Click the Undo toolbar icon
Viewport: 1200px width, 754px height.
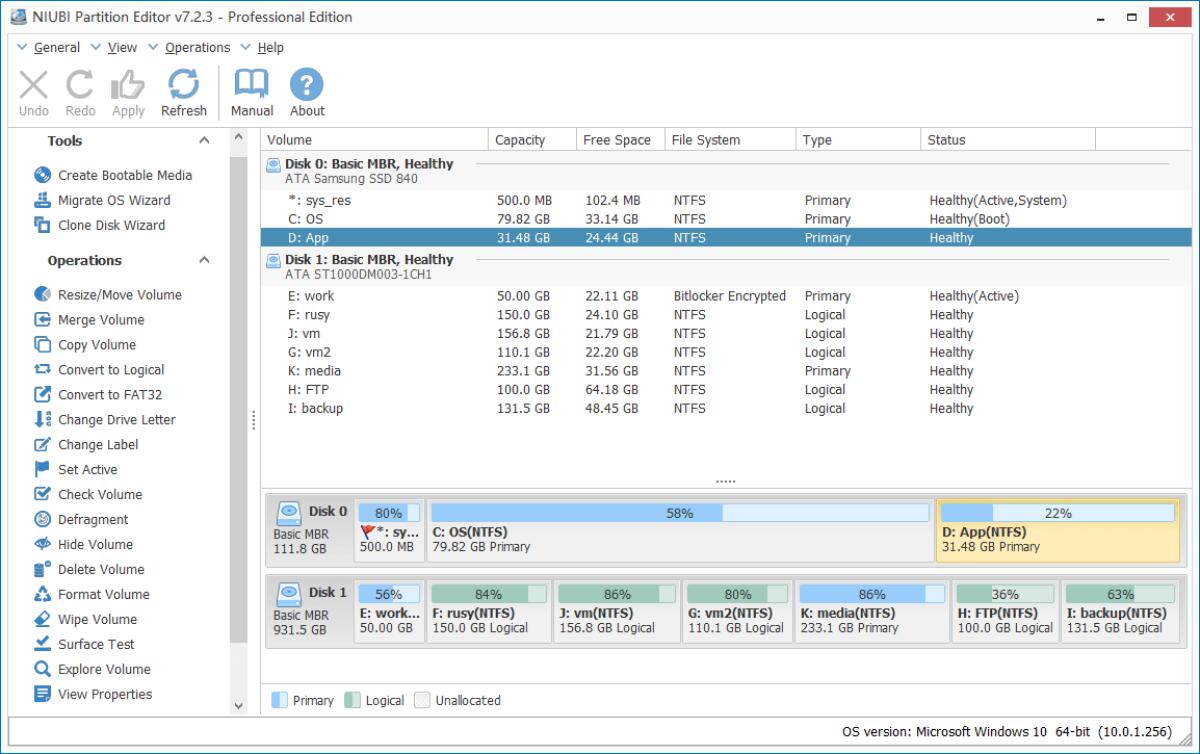pos(33,91)
